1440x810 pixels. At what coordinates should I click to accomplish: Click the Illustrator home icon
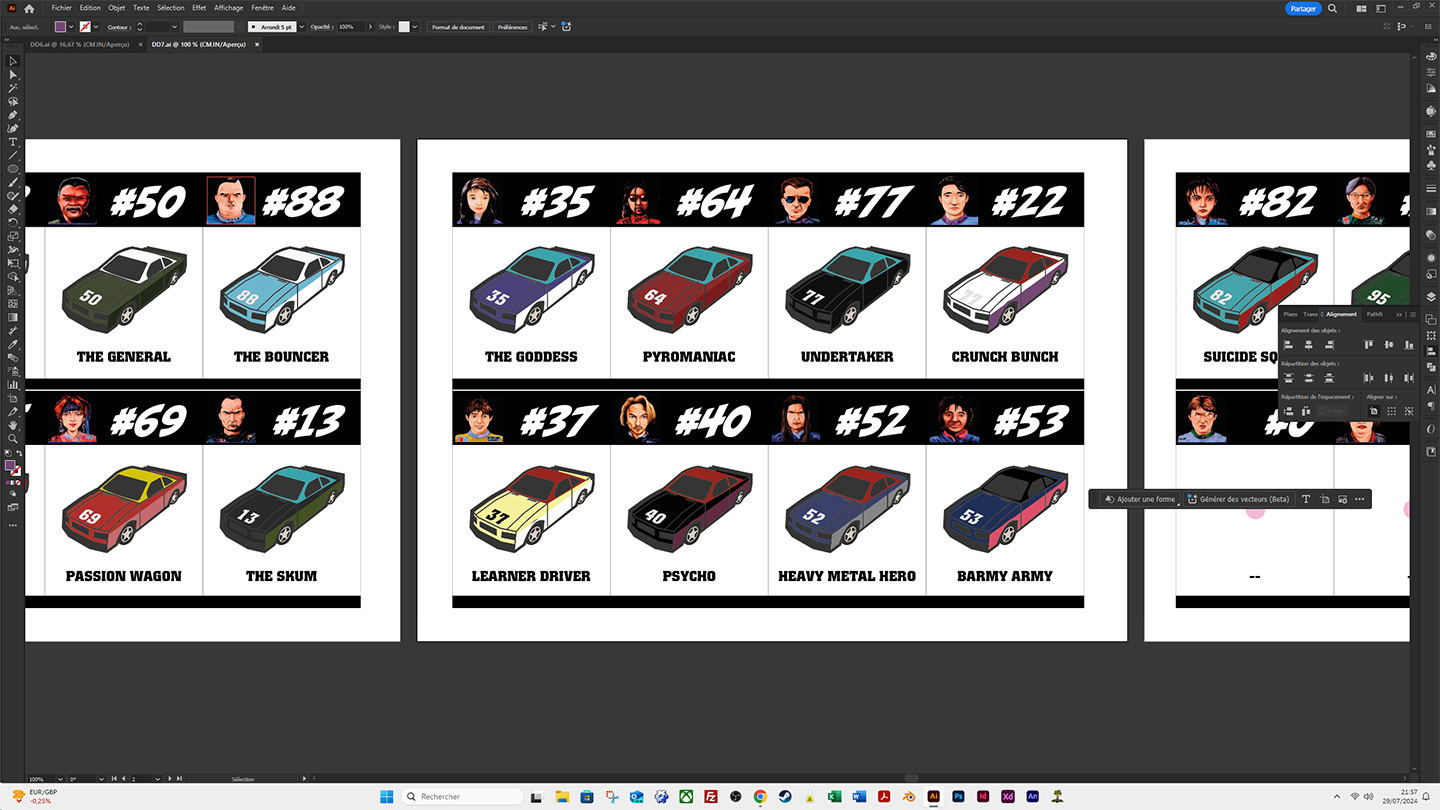click(29, 8)
